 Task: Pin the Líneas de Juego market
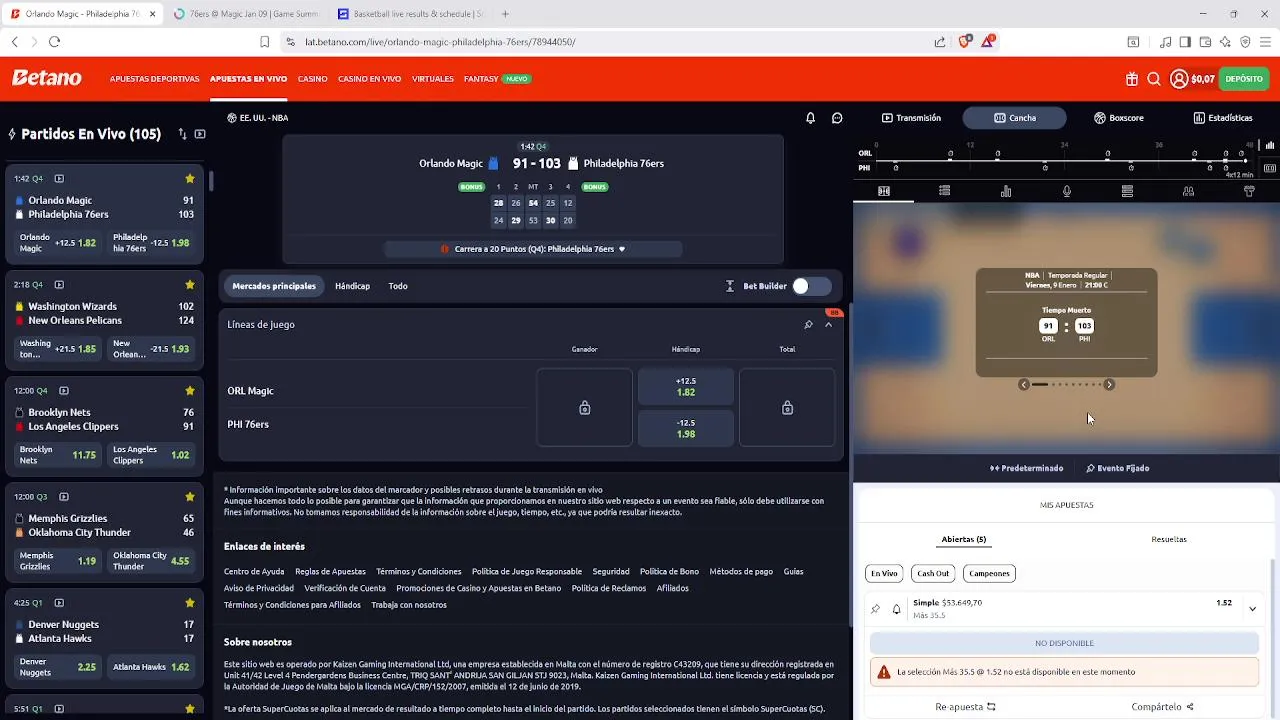(808, 325)
